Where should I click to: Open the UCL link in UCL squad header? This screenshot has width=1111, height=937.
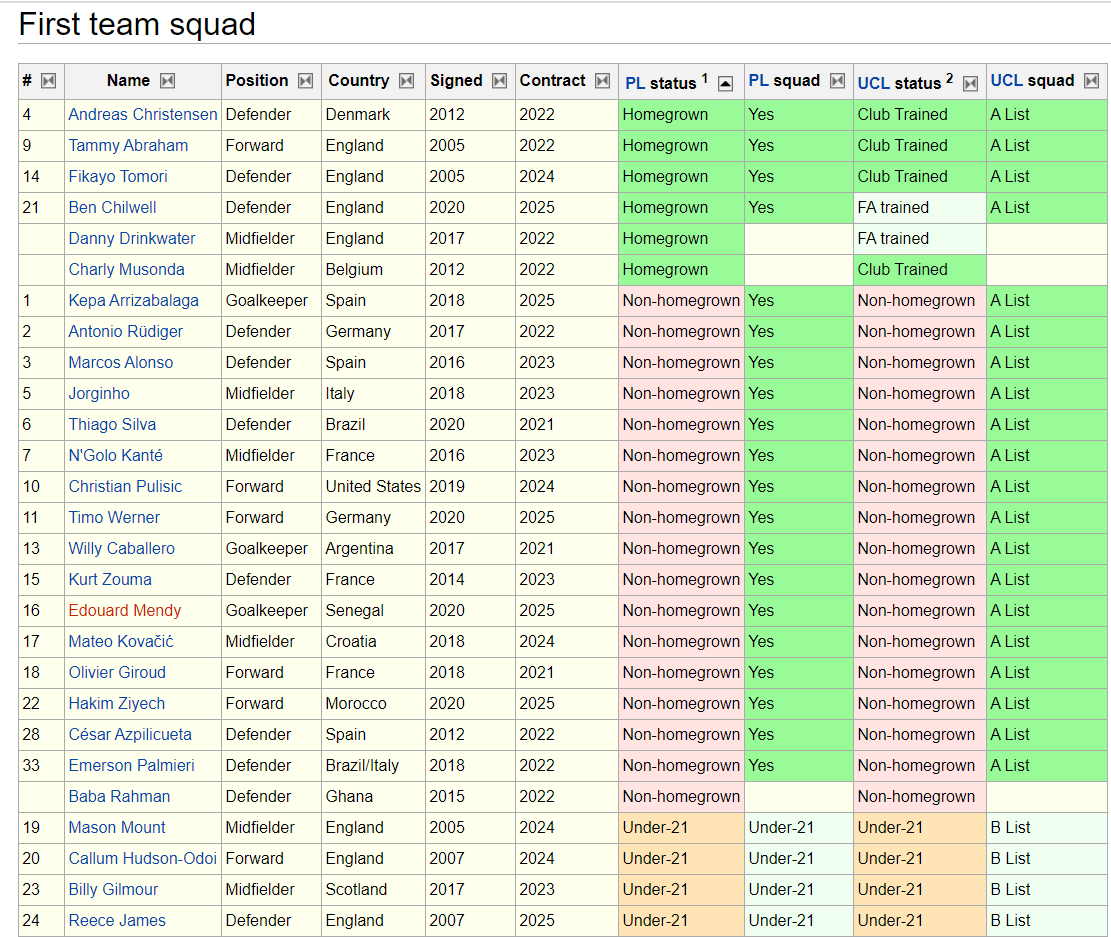1006,81
